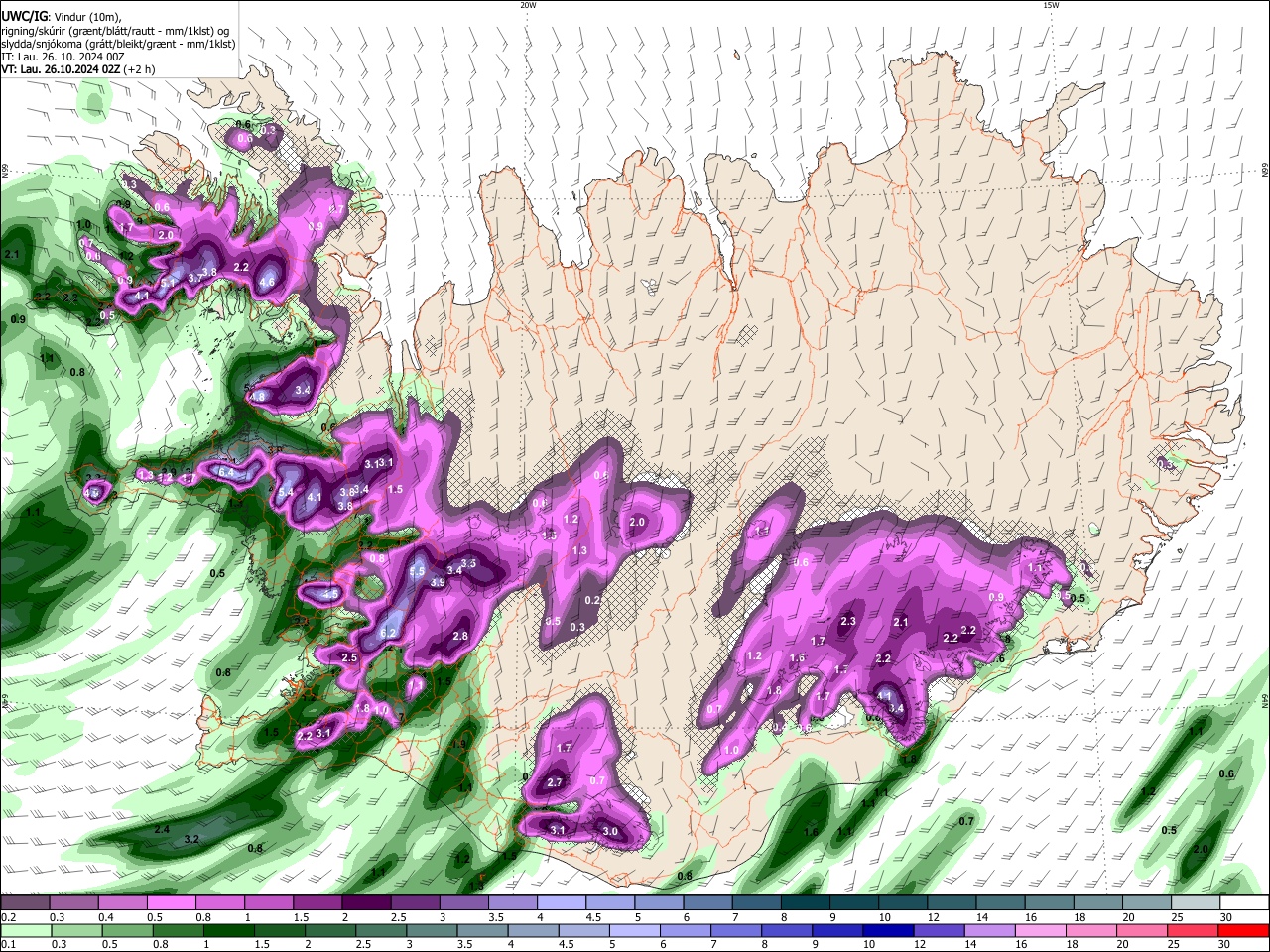Pick the light pink 16–18 swatch in lower legend
Screen dimensions: 1270x952
[x=1040, y=931]
